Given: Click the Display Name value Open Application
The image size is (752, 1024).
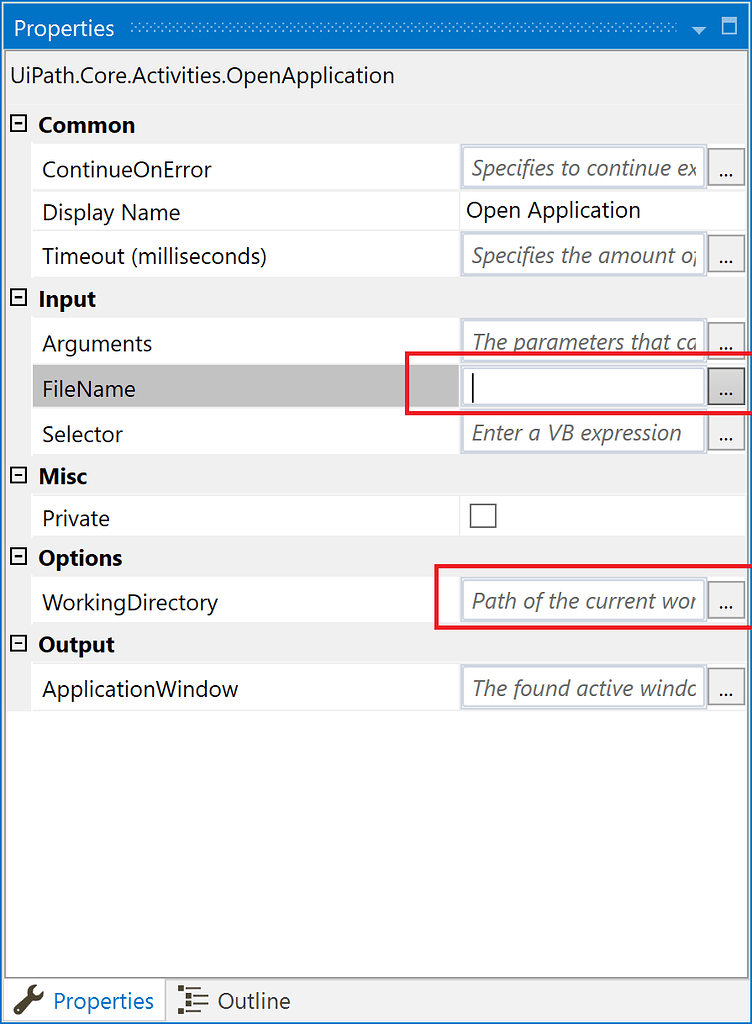Looking at the screenshot, I should coord(552,210).
